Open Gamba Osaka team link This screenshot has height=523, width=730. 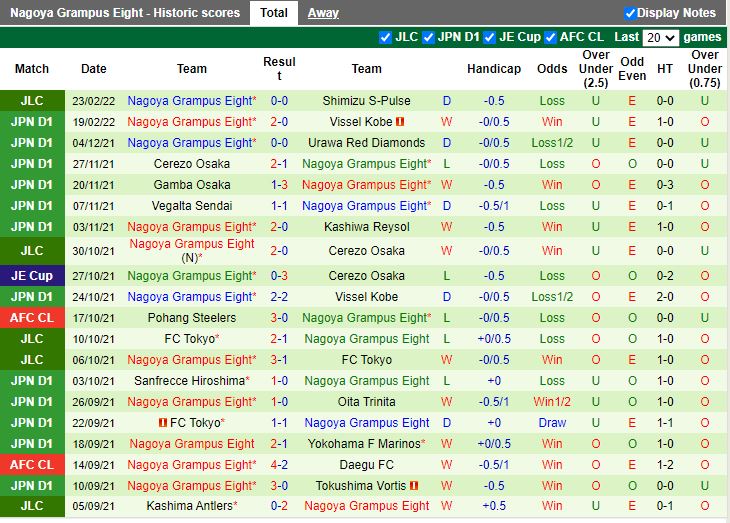click(192, 185)
